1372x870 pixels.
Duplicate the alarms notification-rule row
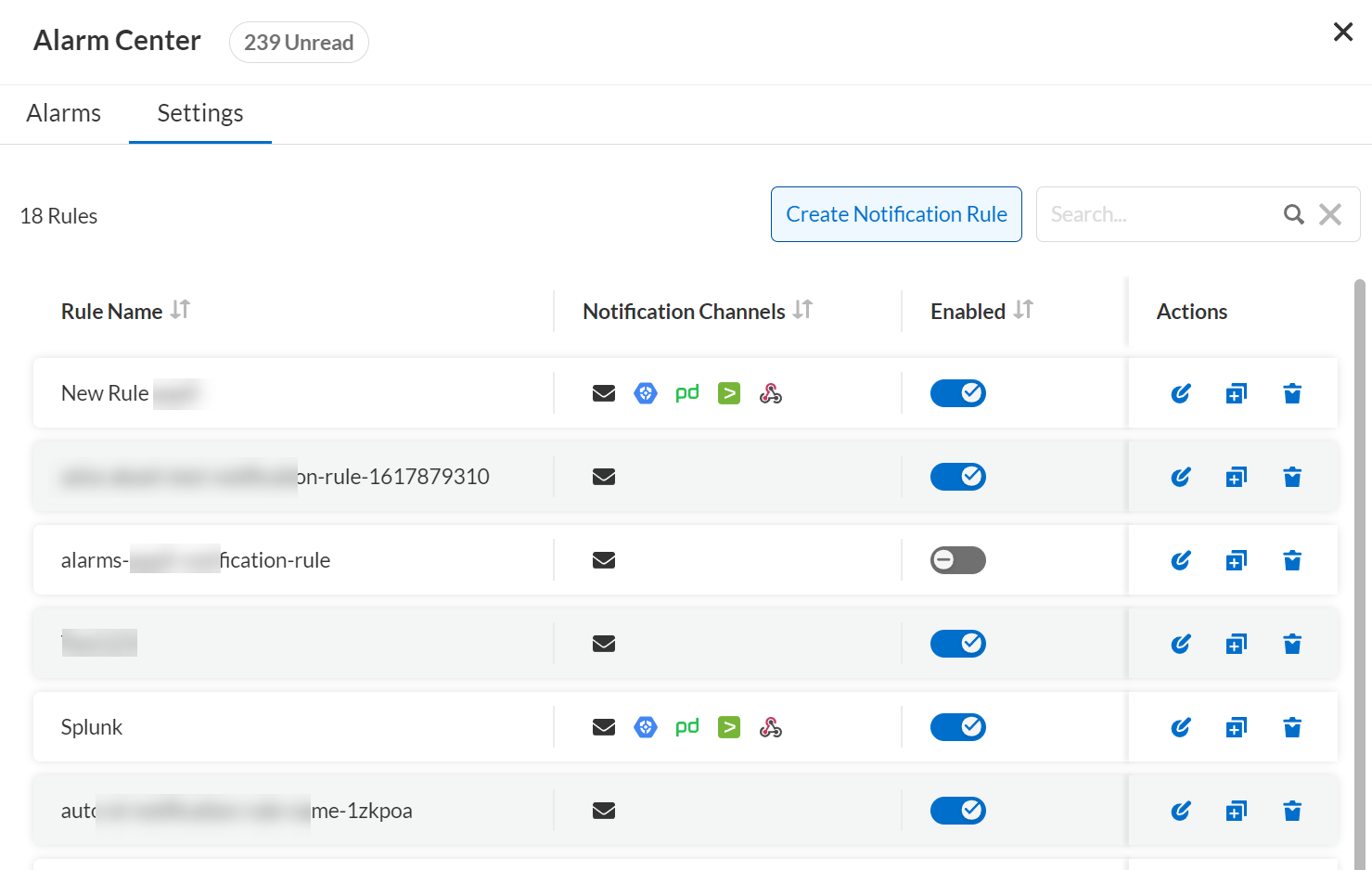(1237, 560)
